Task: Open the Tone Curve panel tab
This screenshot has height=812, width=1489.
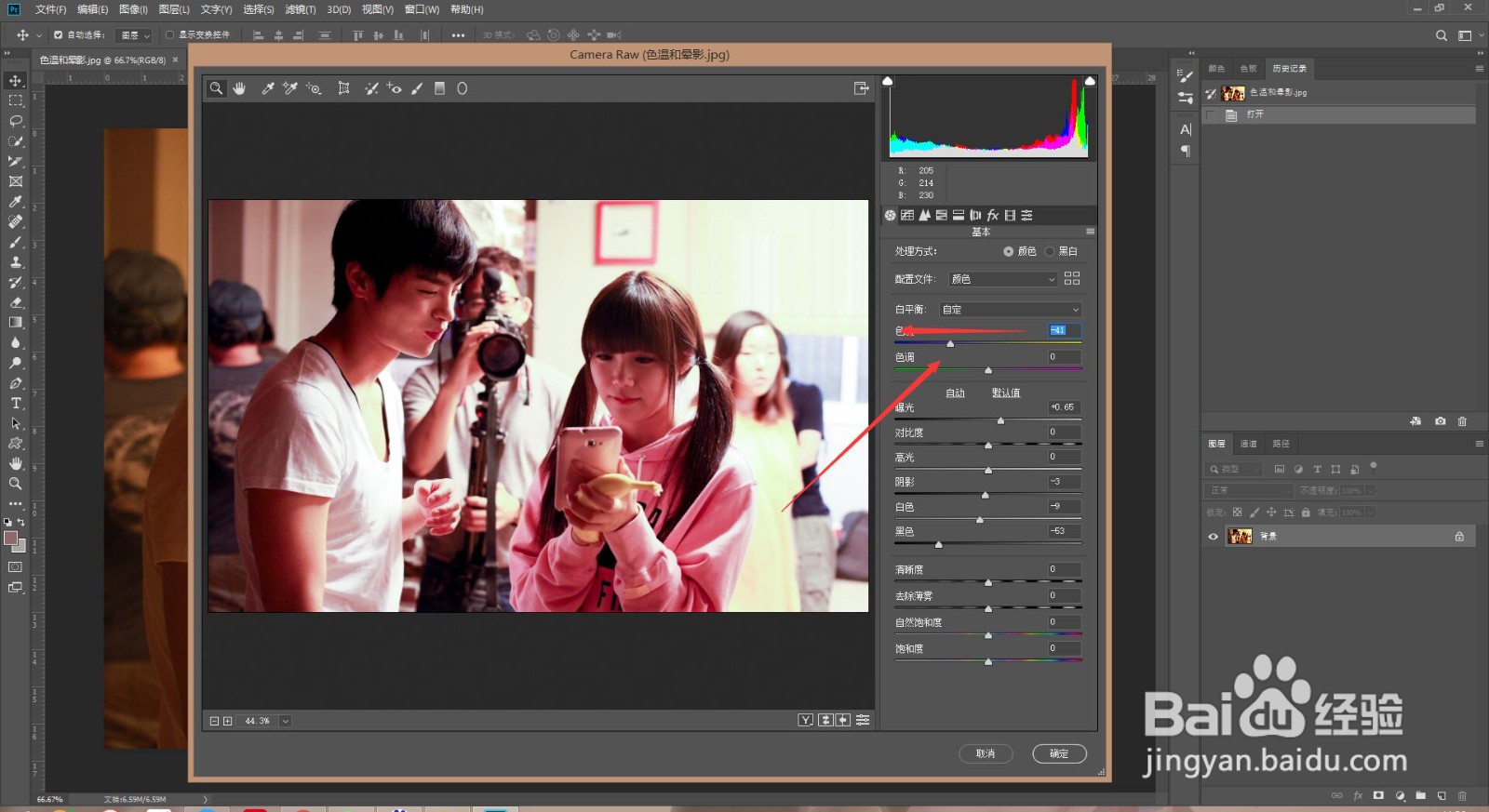Action: (907, 215)
